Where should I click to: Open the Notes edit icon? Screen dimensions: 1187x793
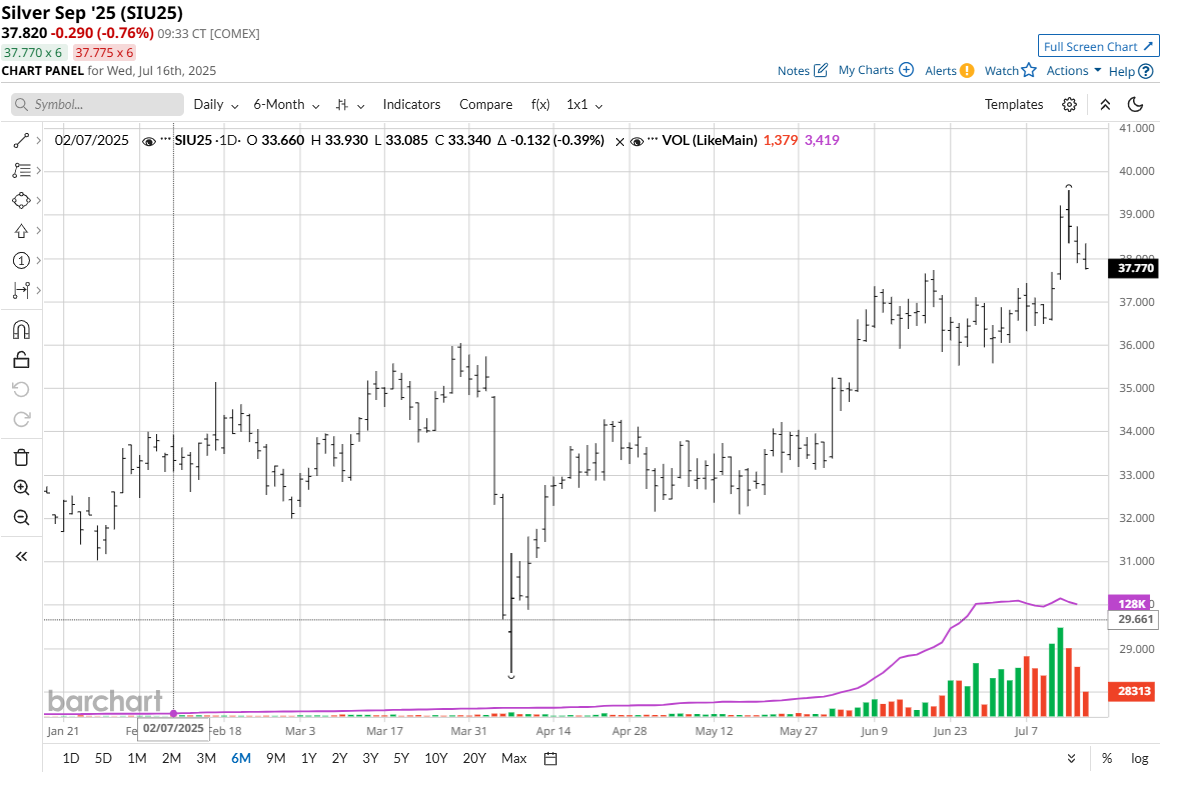[x=821, y=70]
